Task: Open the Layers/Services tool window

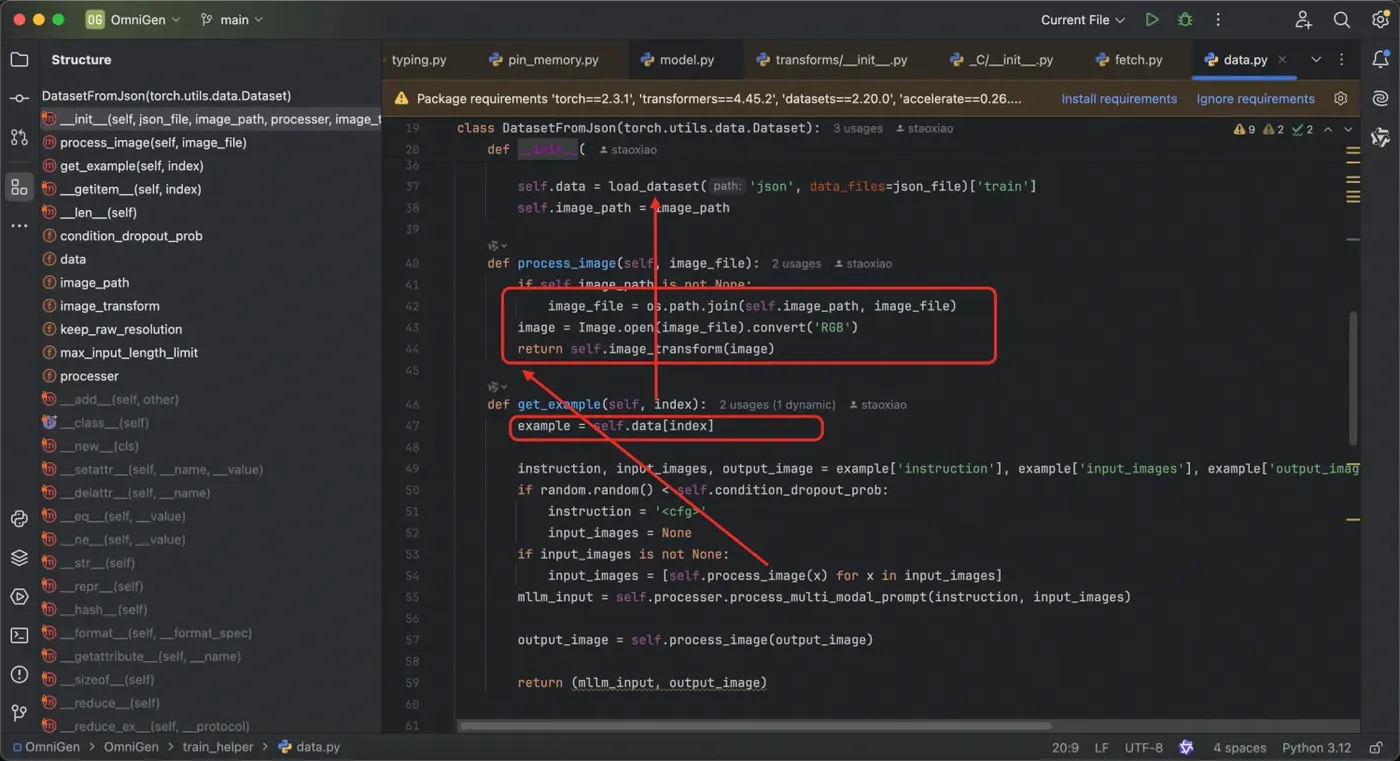Action: (x=19, y=557)
